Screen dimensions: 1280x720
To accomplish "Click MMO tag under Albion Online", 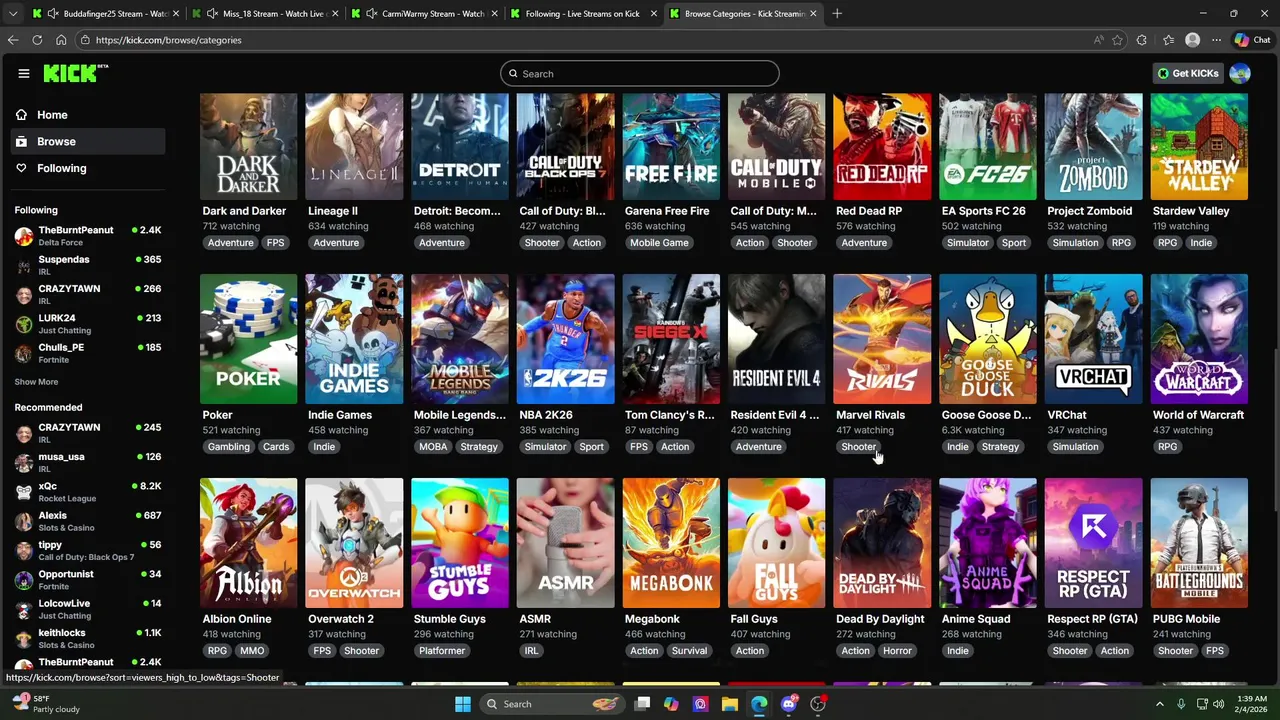I will pos(252,651).
